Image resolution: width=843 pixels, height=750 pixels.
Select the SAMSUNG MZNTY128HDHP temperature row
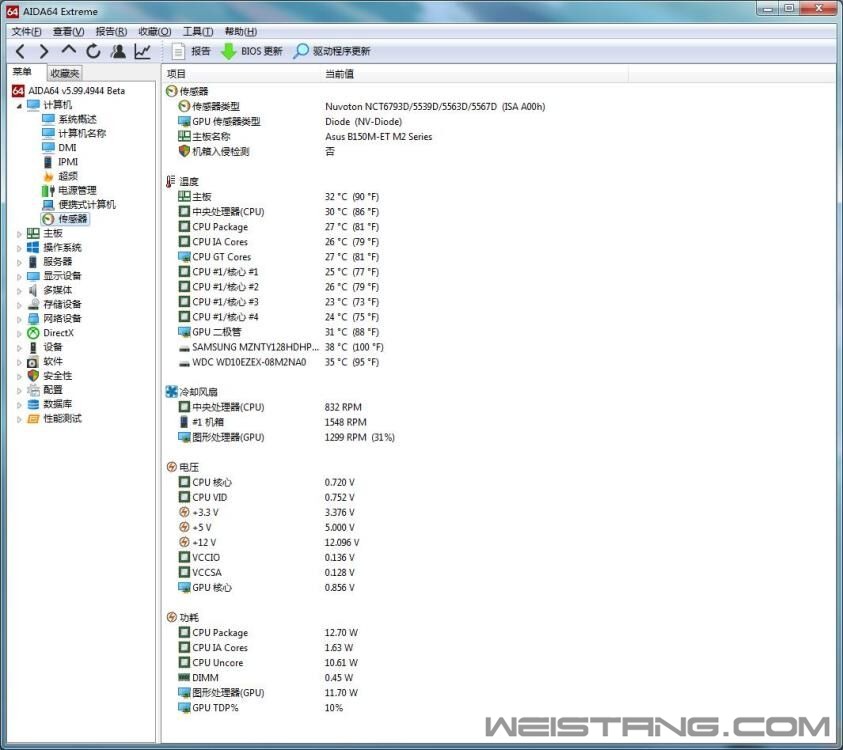pyautogui.click(x=281, y=347)
